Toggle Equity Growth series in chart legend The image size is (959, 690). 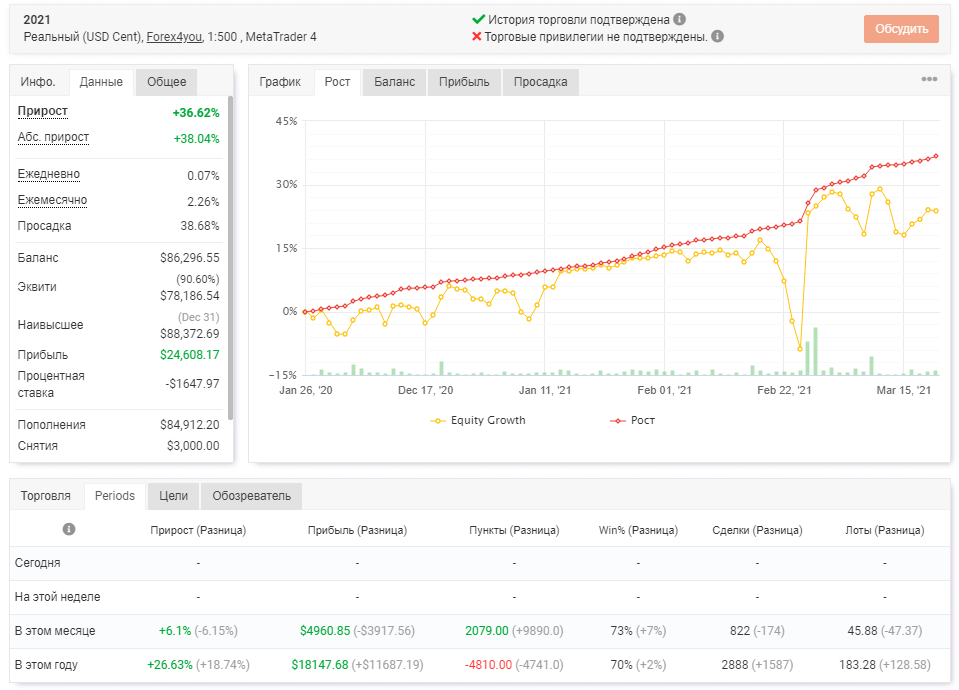[478, 420]
